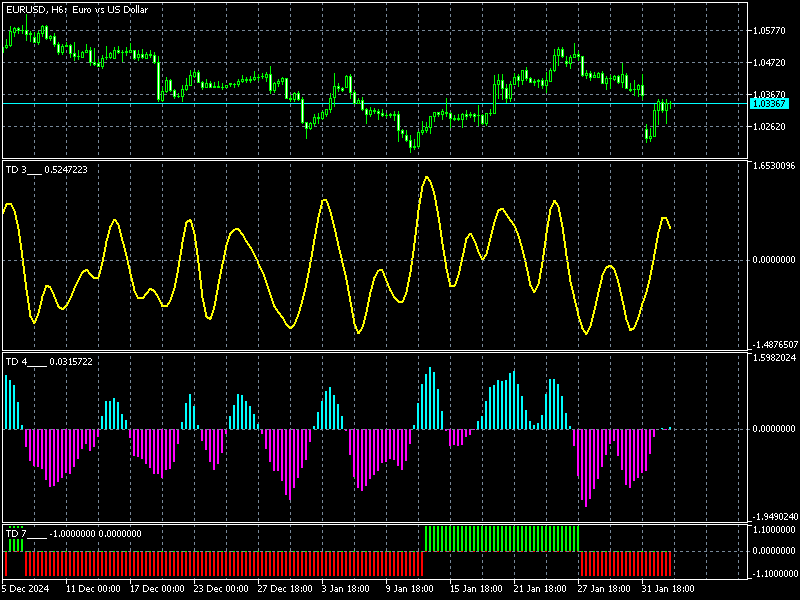
Task: Click the 1.03670 price axis label
Action: click(x=769, y=94)
